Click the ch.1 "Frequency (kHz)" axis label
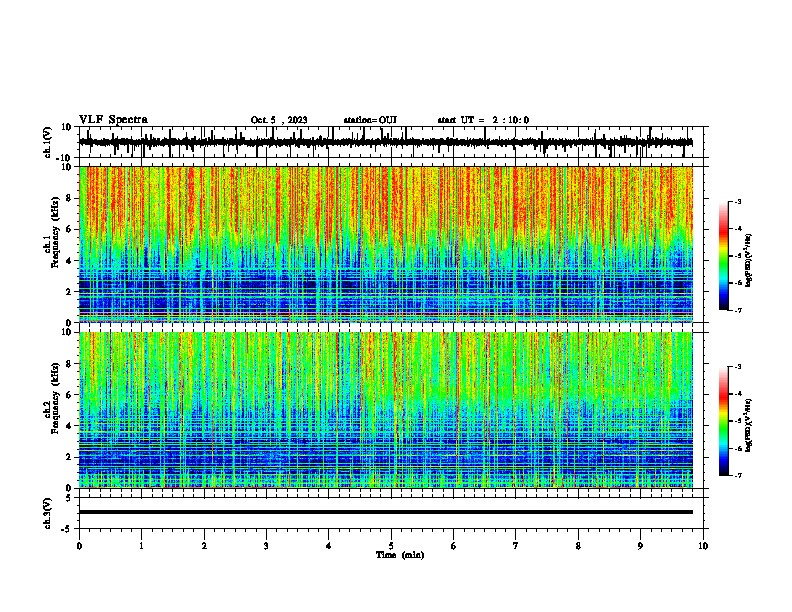The image size is (792, 612). 55,232
